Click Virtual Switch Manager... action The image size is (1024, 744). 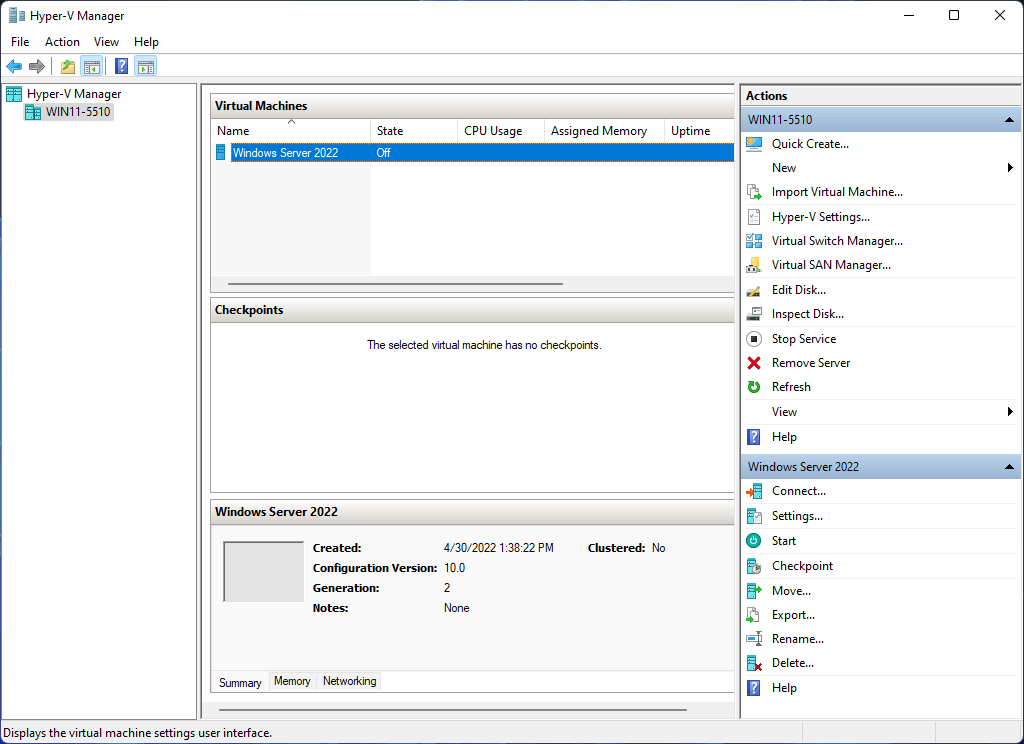(837, 241)
